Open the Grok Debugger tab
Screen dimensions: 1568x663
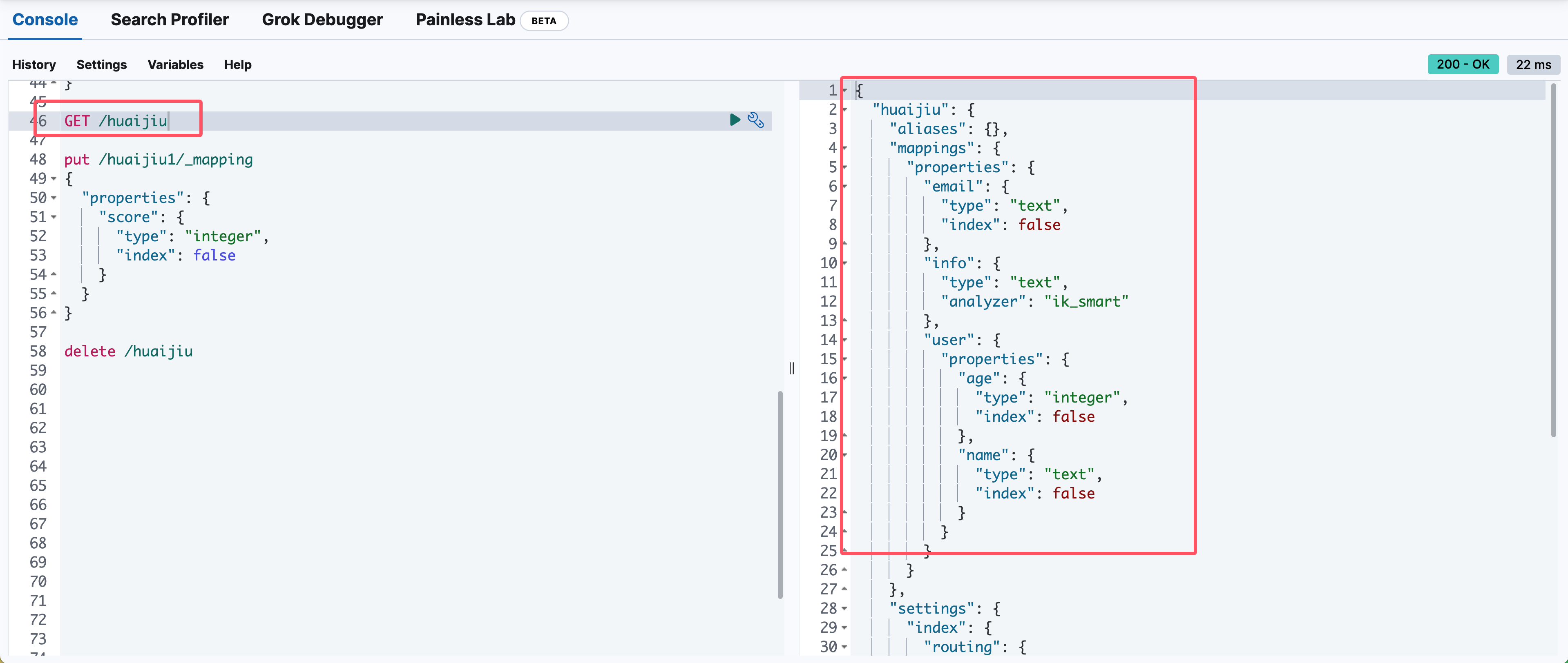[322, 20]
